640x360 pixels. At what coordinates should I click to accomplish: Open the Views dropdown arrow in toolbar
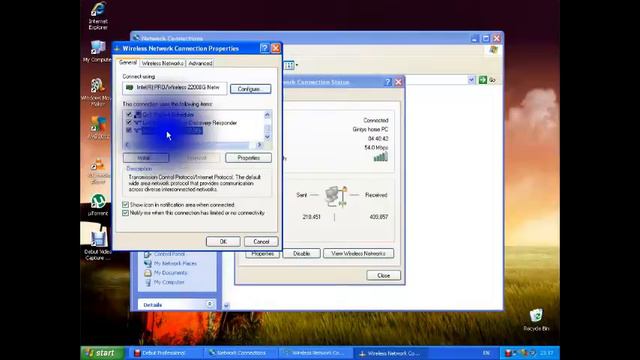point(297,65)
